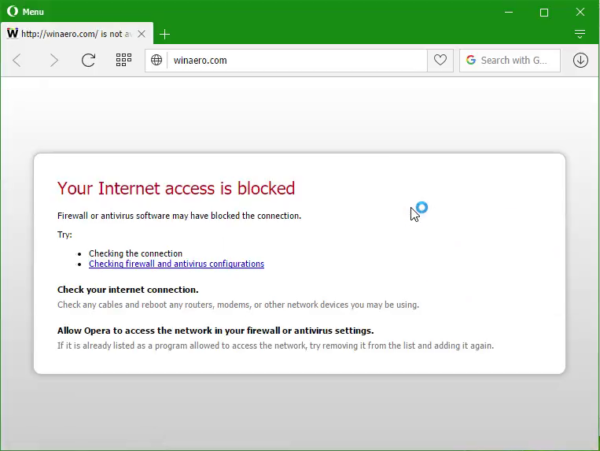Click into the winaero.com address bar
The width and height of the screenshot is (600, 451).
point(297,60)
